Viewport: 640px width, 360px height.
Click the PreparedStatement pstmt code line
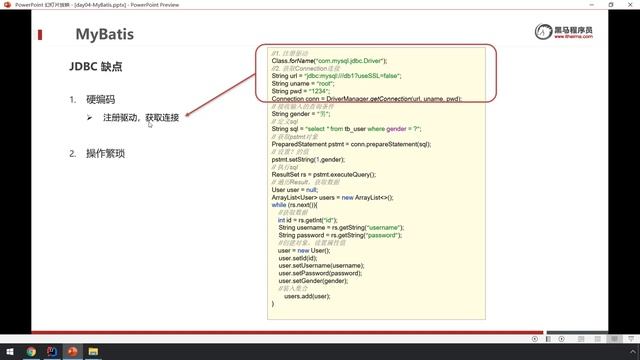click(x=351, y=144)
